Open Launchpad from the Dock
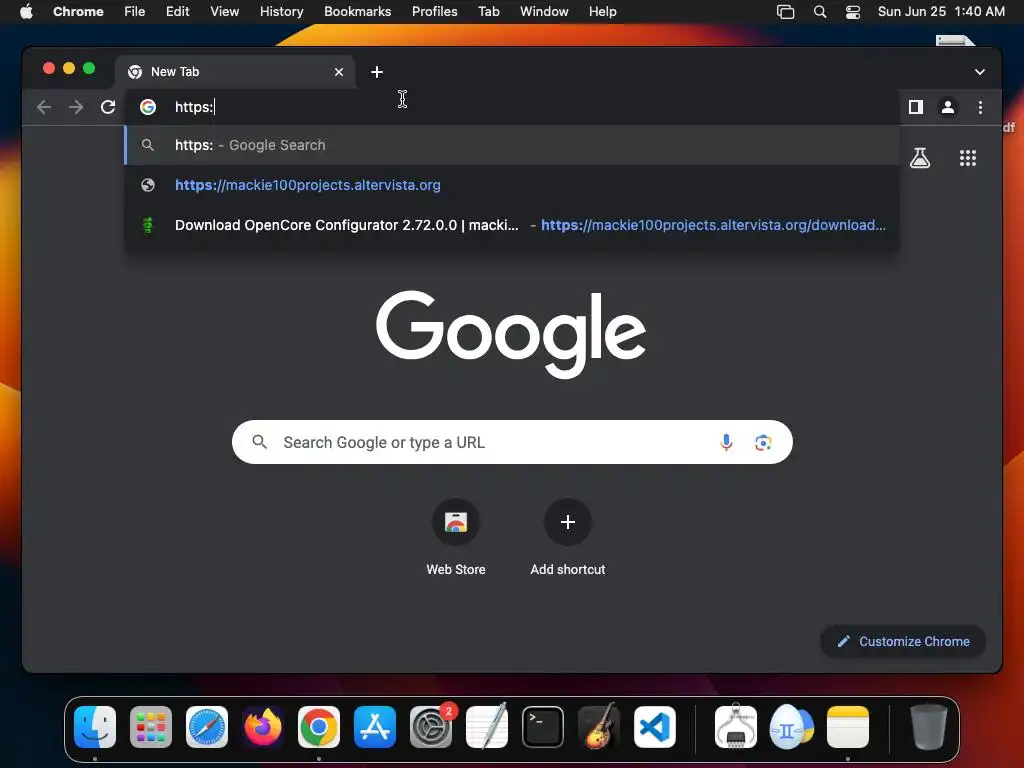1024x768 pixels. point(151,727)
